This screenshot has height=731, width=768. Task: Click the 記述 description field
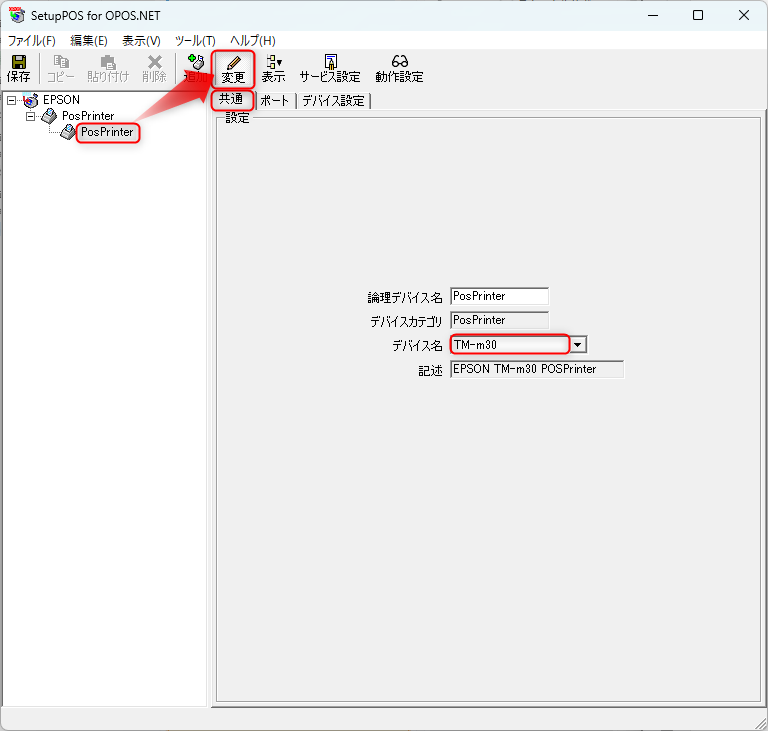tap(537, 369)
